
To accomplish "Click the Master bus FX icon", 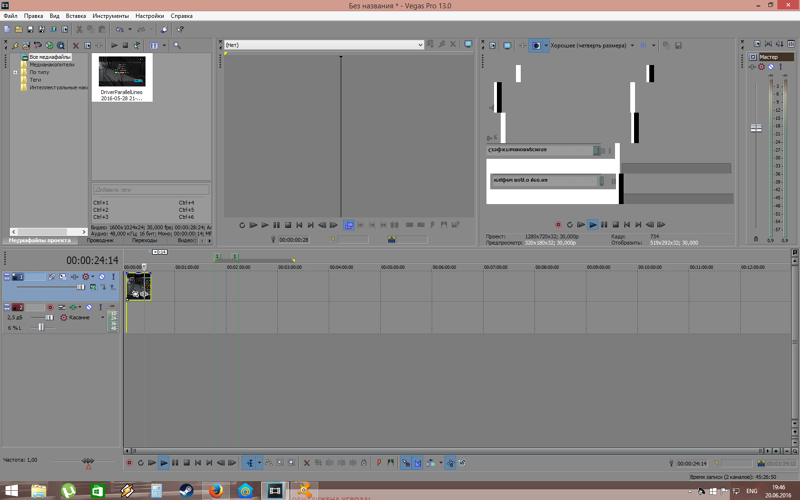I will click(752, 67).
